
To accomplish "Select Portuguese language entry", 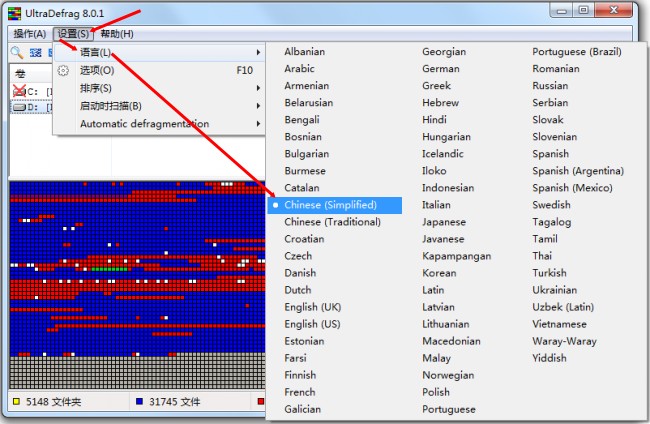I will (449, 409).
